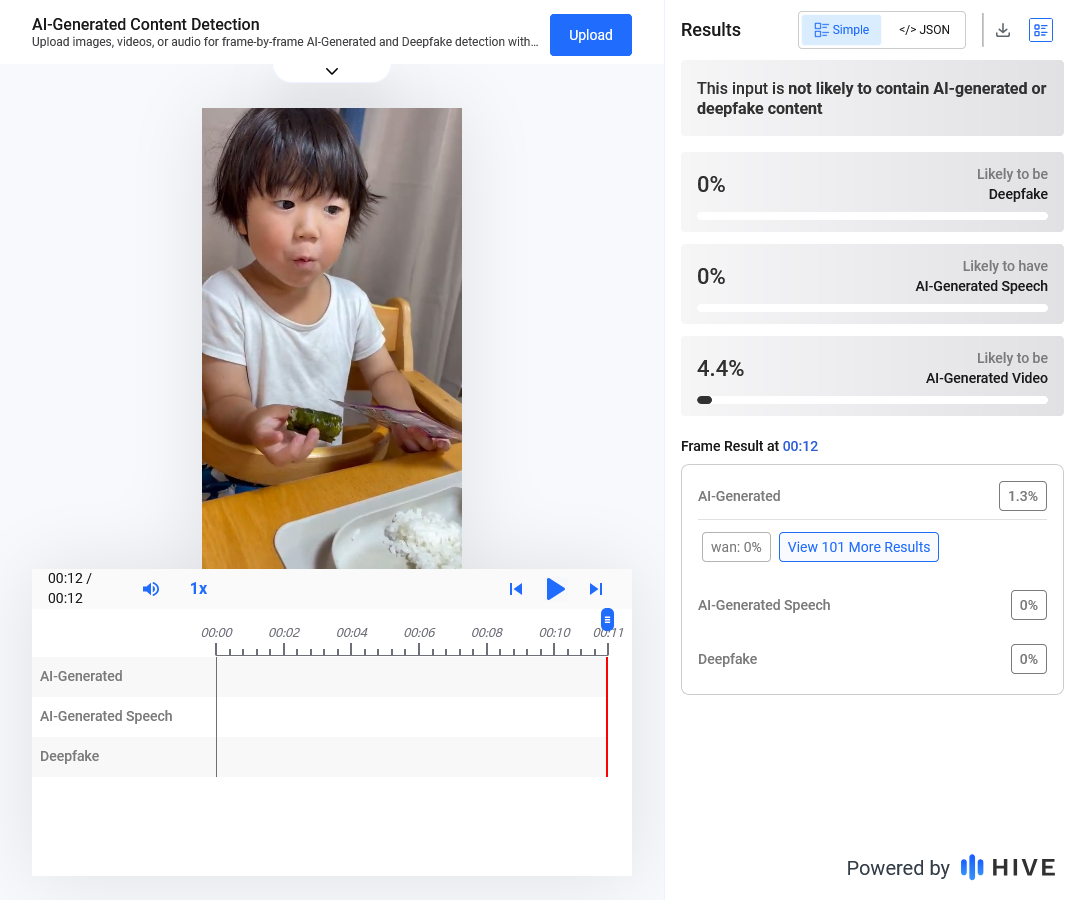Skip to next frame
This screenshot has width=1080, height=900.
point(596,589)
